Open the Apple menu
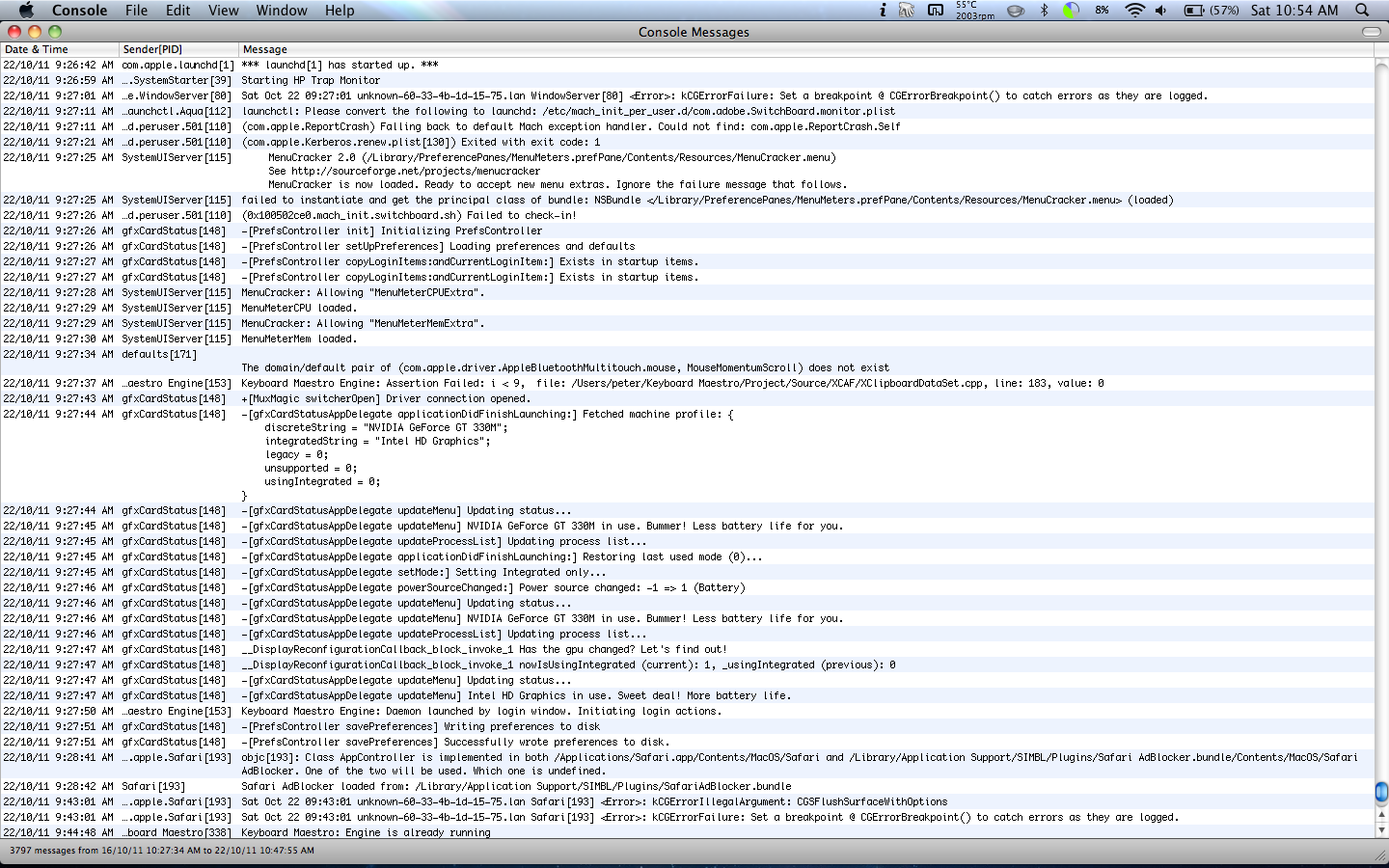Screen dimensions: 1389x868 coord(26,11)
